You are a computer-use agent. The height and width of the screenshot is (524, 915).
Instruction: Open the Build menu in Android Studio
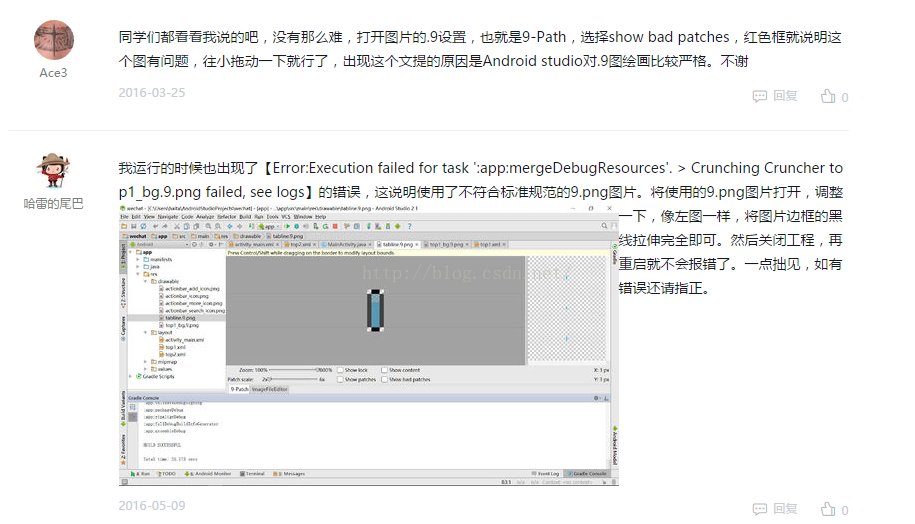245,216
